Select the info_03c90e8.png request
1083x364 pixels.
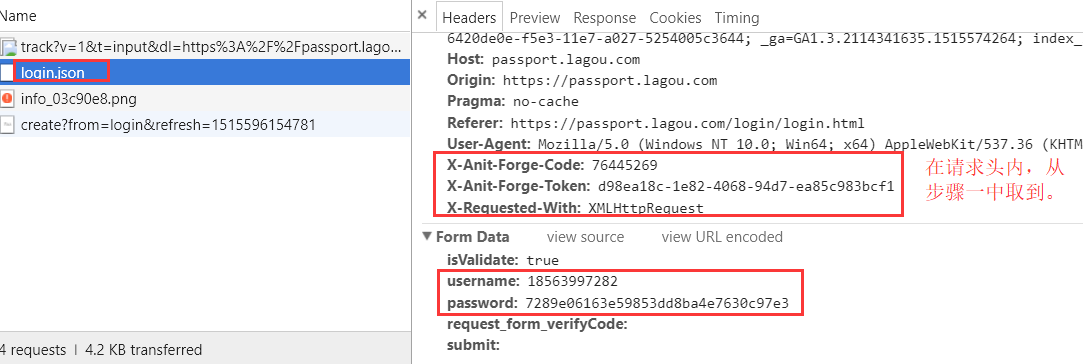coord(205,99)
